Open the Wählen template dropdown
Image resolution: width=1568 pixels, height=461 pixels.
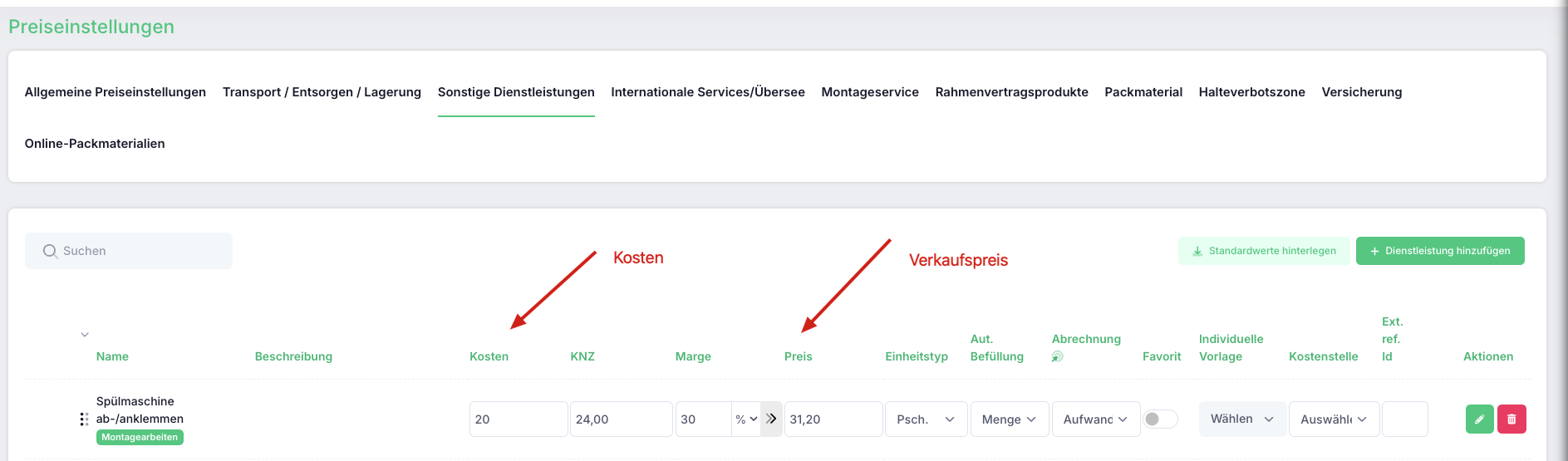[1242, 419]
